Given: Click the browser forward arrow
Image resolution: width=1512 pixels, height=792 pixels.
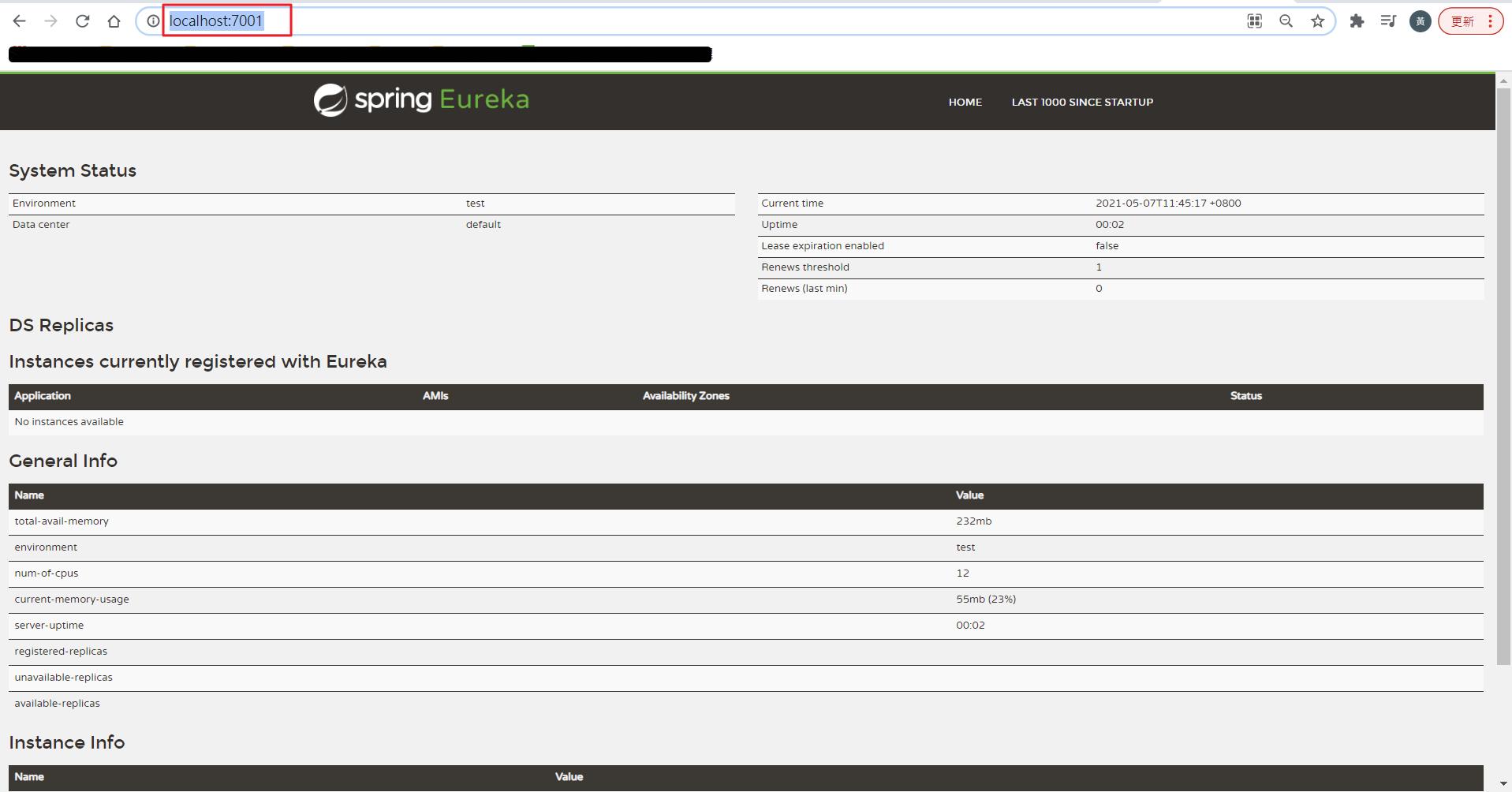Looking at the screenshot, I should (51, 21).
